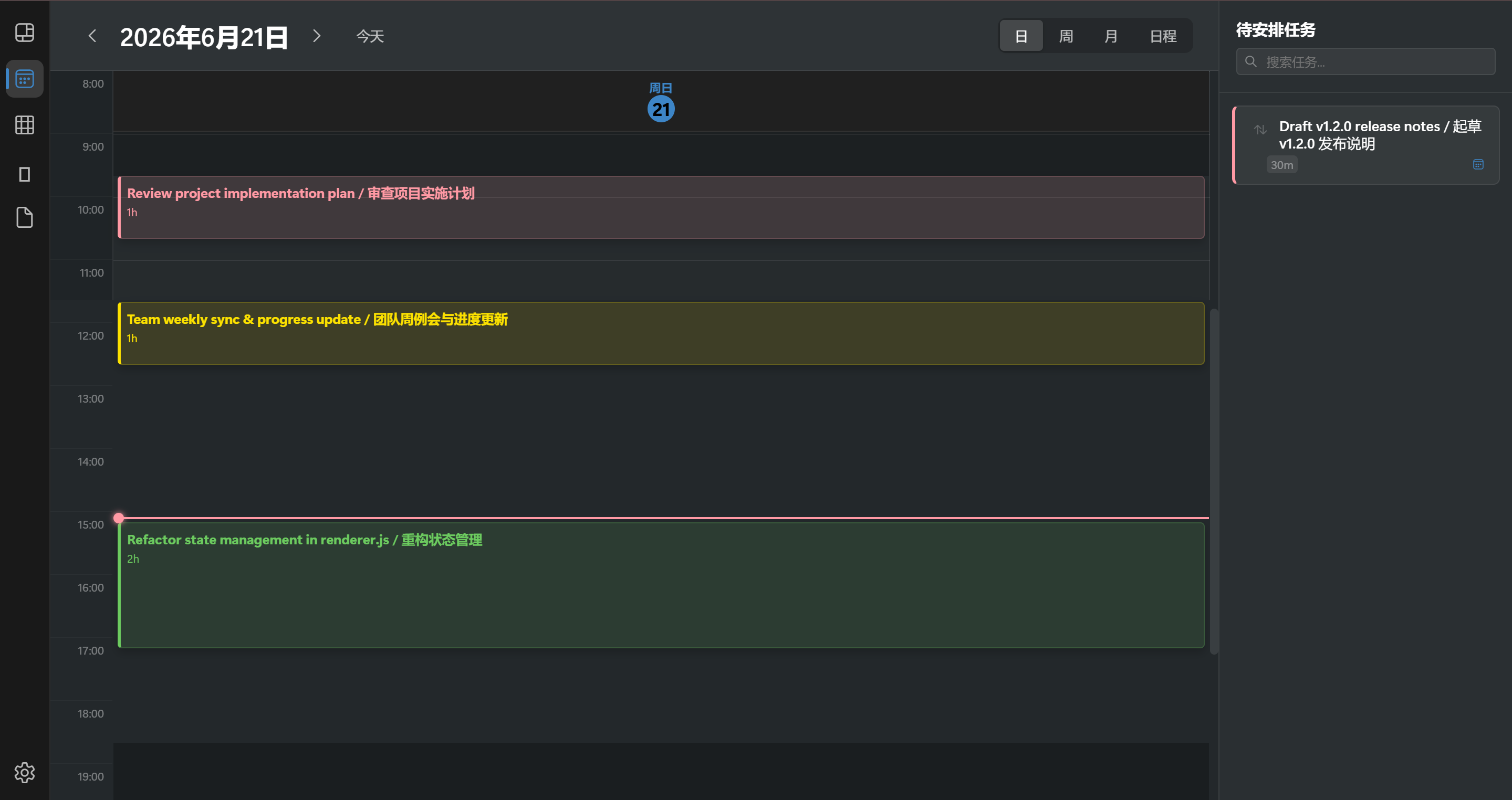Screen dimensions: 1512x800
Task: Open the dashboard layout icon in sidebar
Action: coord(24,33)
